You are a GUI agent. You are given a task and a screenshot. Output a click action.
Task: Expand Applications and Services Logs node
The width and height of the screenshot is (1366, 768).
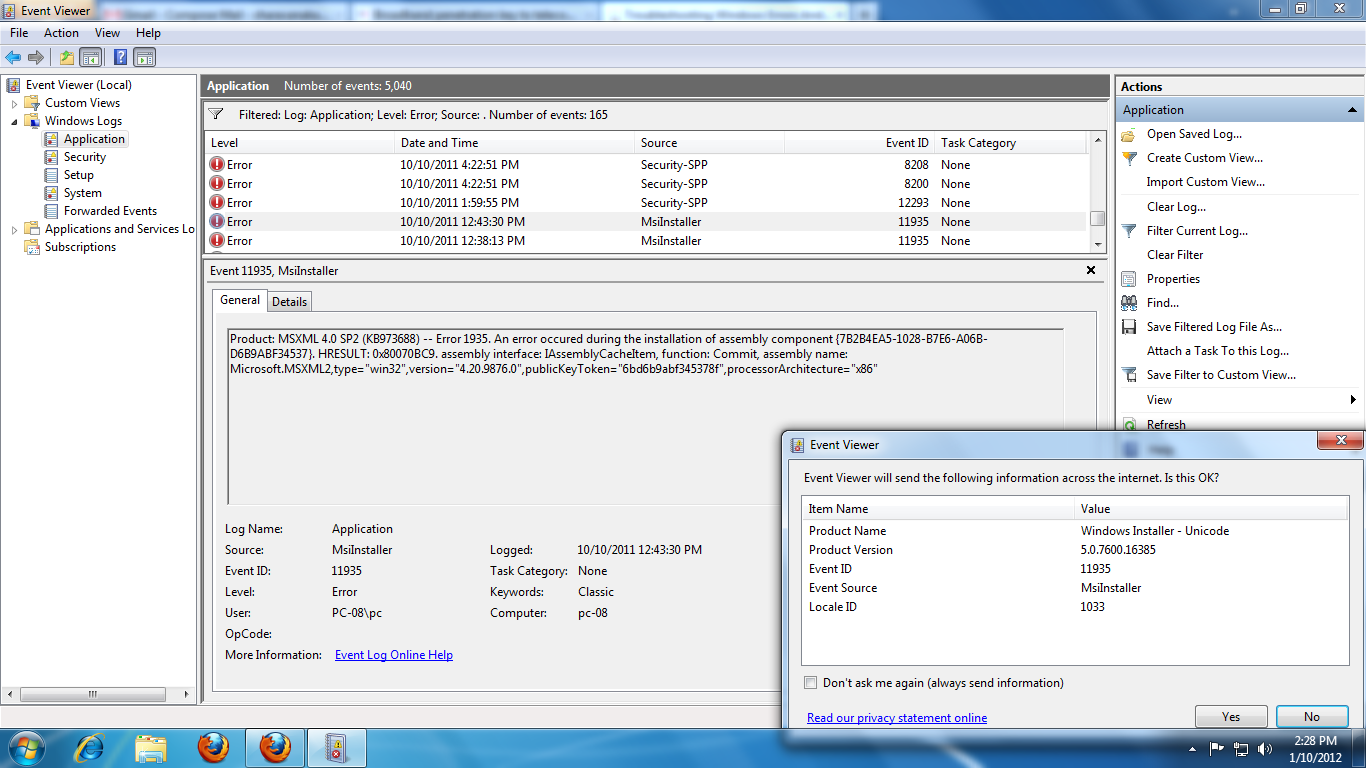[x=15, y=229]
